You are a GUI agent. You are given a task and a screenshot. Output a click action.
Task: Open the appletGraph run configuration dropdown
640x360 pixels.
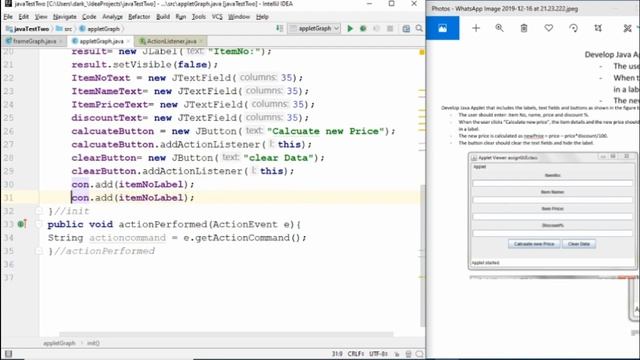(x=314, y=29)
